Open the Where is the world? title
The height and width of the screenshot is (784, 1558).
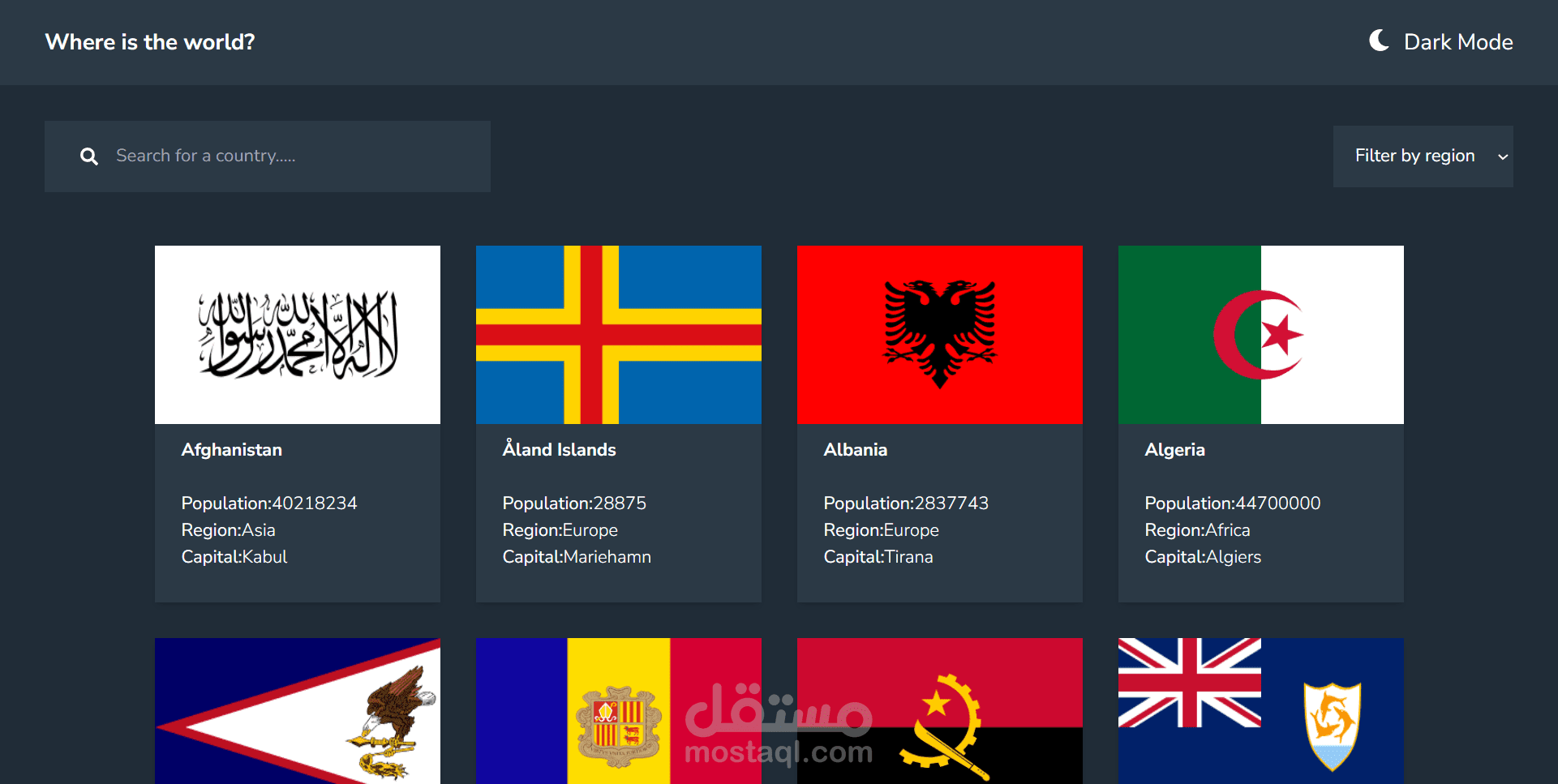point(150,42)
